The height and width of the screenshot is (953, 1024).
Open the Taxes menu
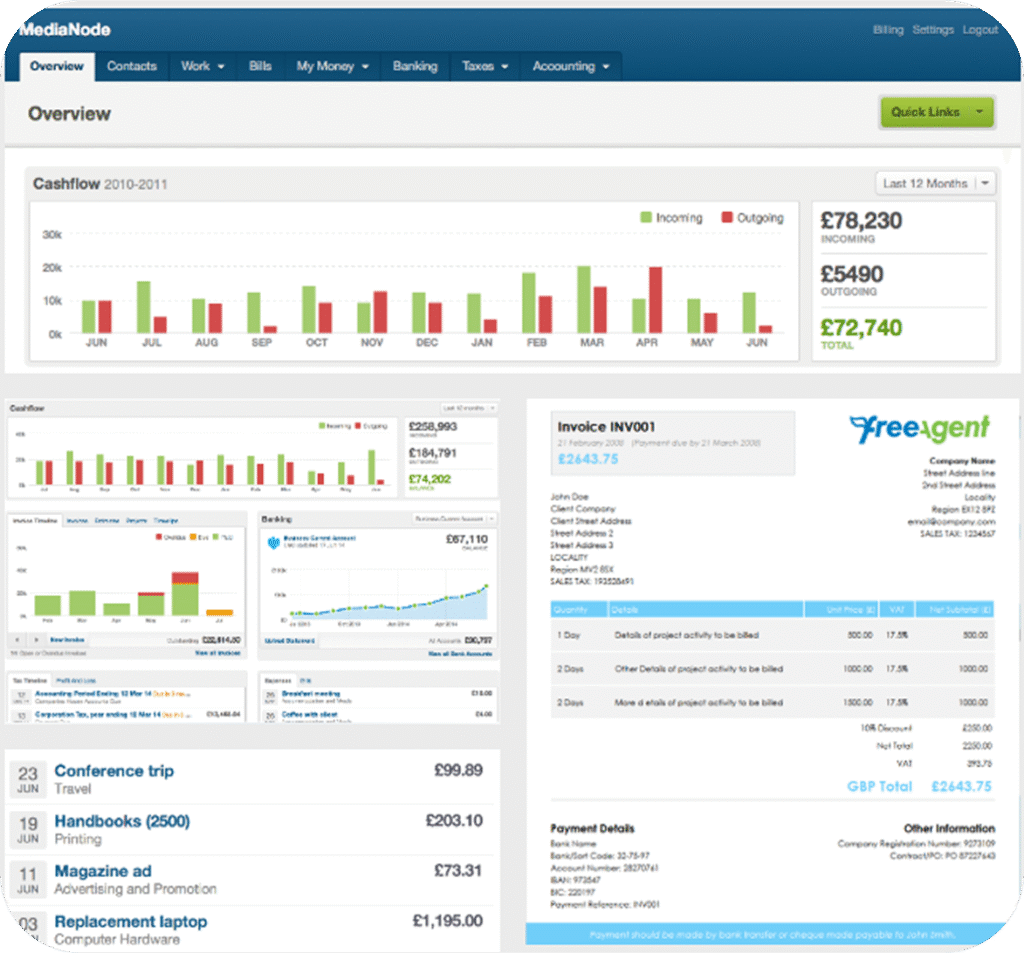485,66
